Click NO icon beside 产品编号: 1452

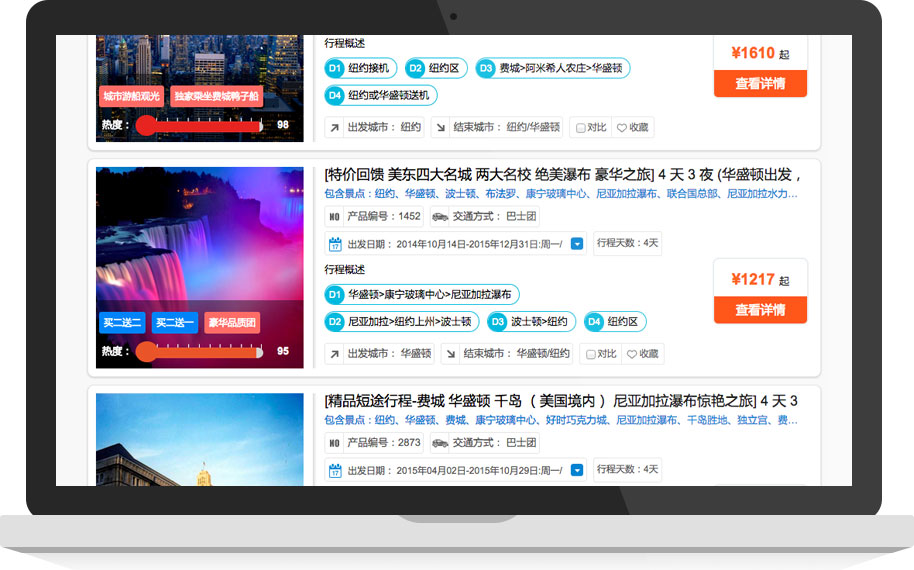[334, 217]
